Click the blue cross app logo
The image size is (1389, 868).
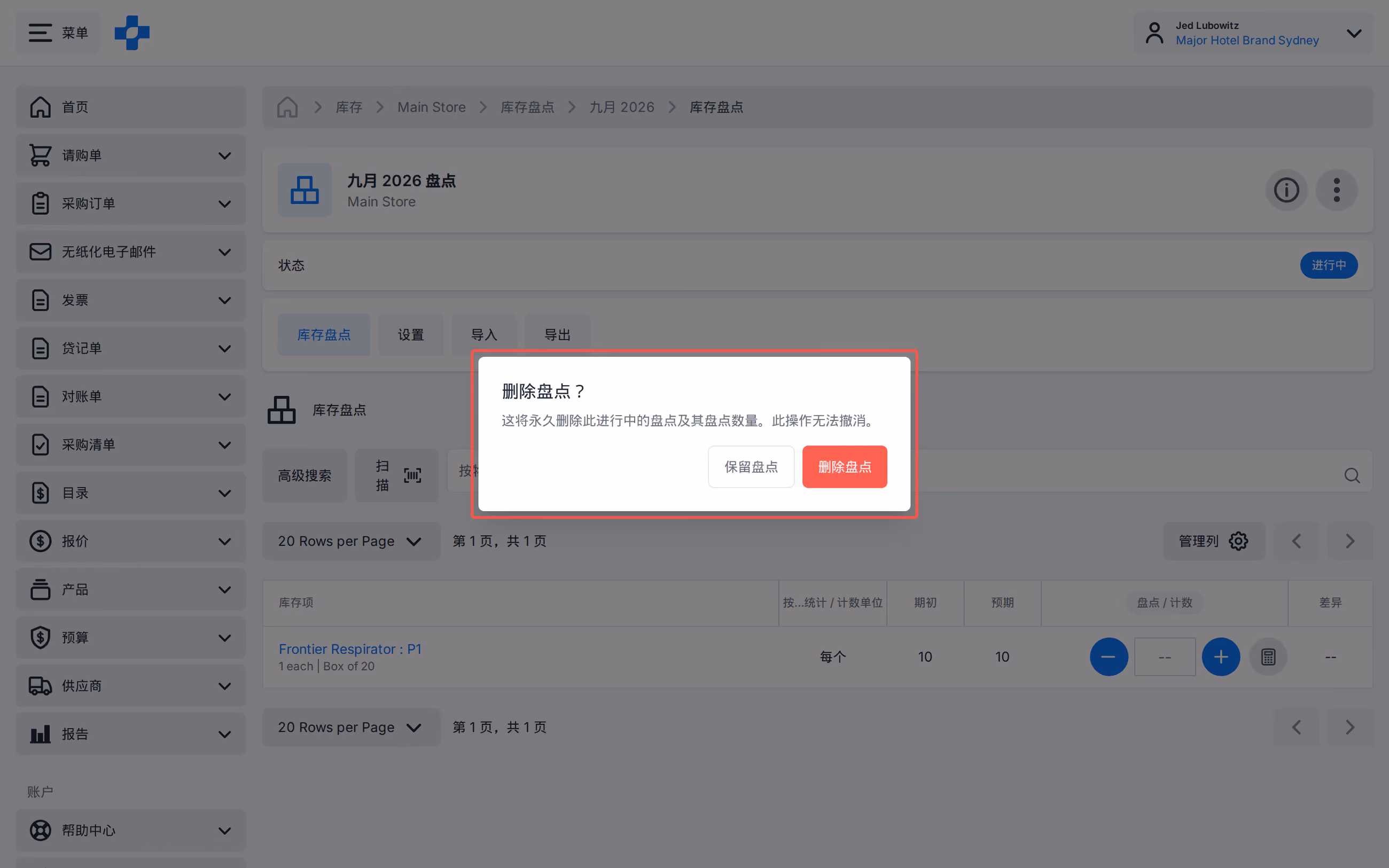pyautogui.click(x=132, y=33)
